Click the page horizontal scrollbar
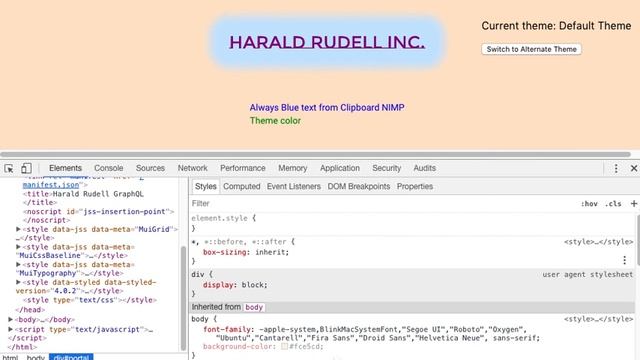The height and width of the screenshot is (360, 640). point(316,155)
